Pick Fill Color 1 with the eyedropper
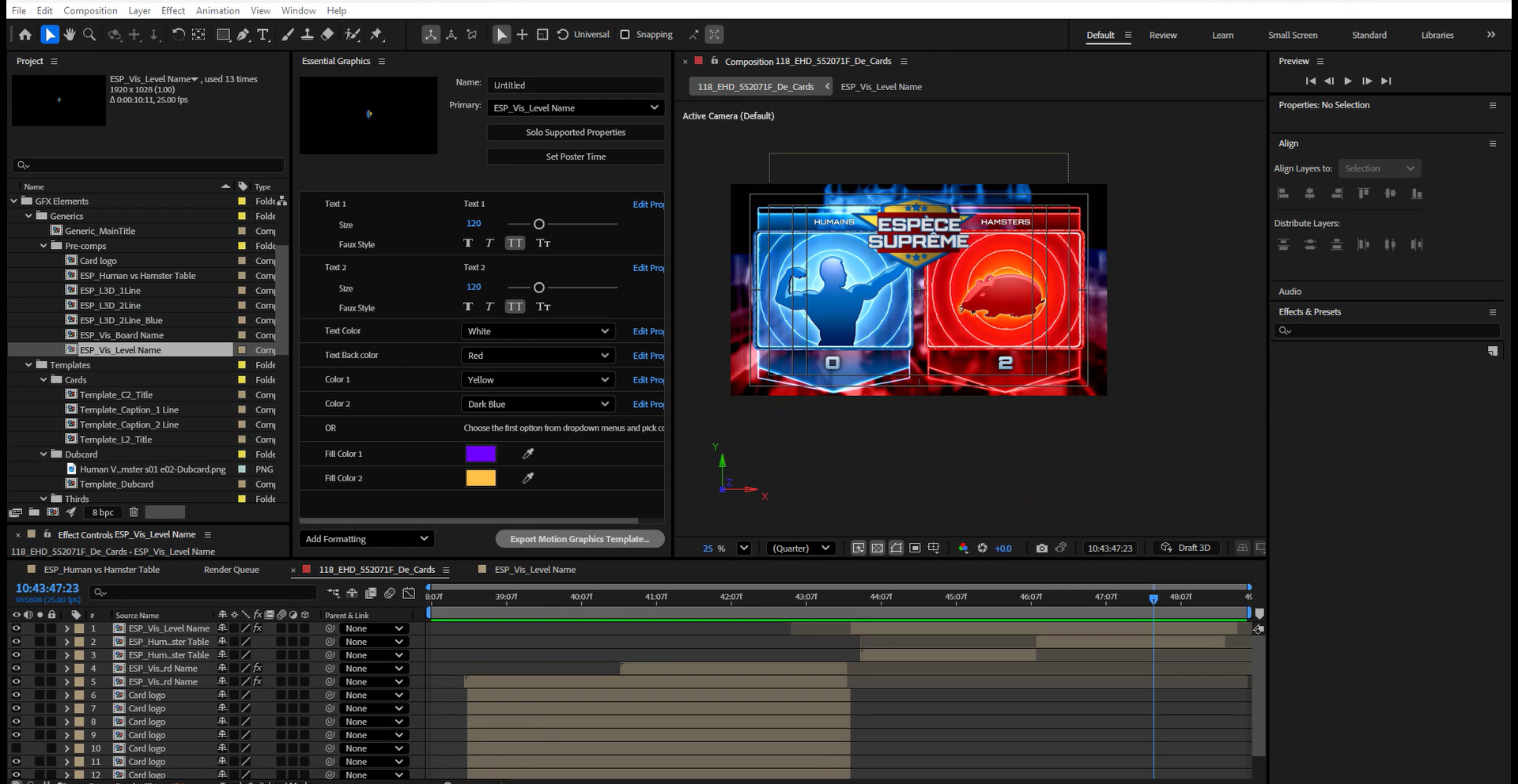Viewport: 1518px width, 784px height. pyautogui.click(x=528, y=454)
